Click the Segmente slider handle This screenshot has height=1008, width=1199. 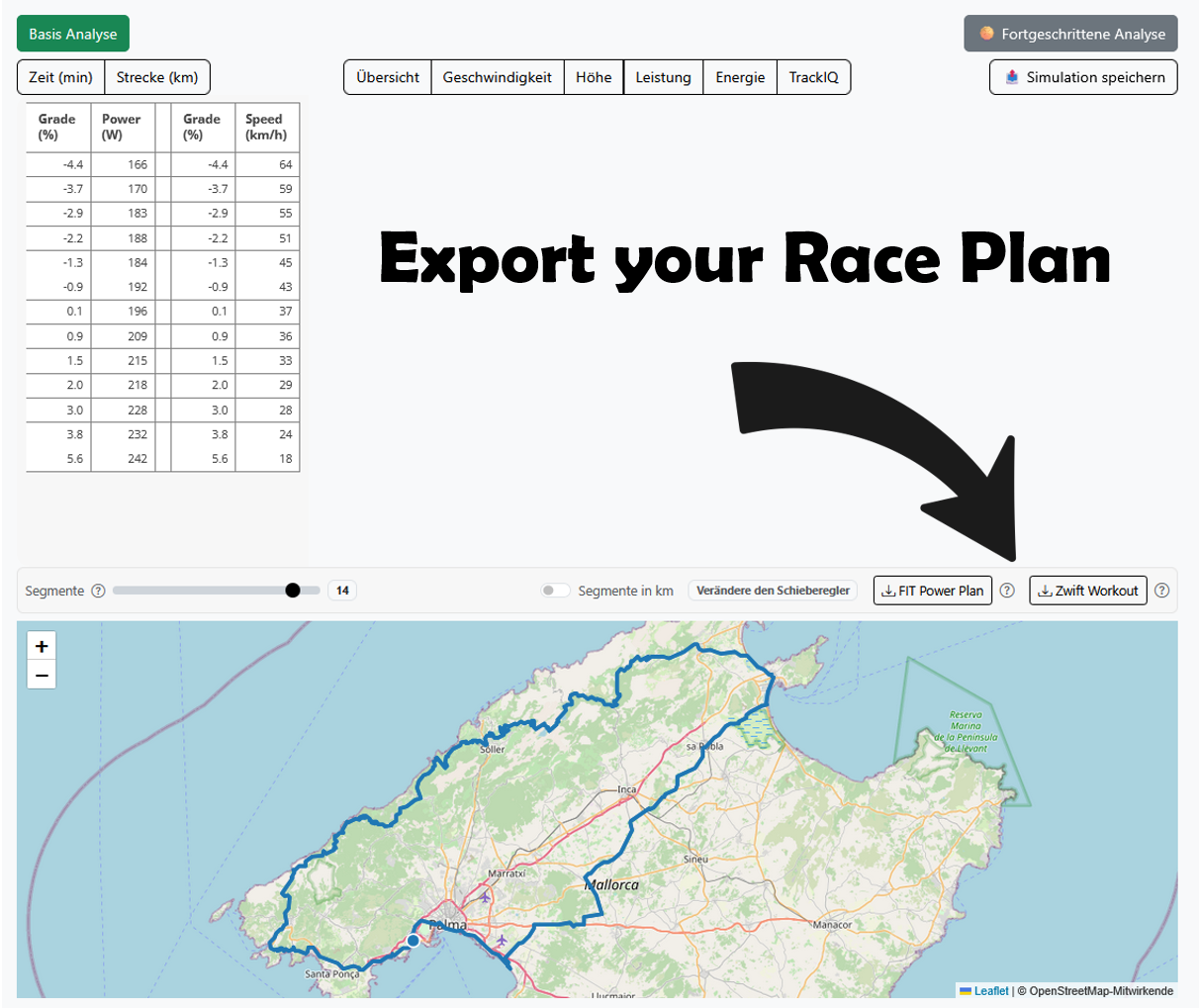point(293,591)
